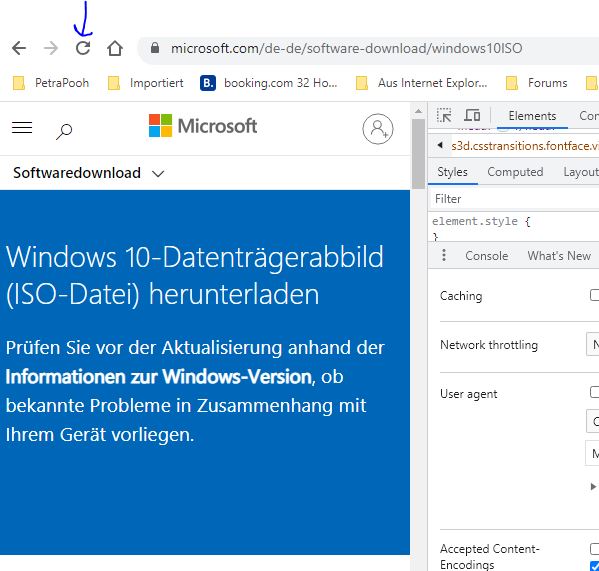Click the page vertical scrollbar thumb
Screen dimensions: 599x571
(x=419, y=154)
